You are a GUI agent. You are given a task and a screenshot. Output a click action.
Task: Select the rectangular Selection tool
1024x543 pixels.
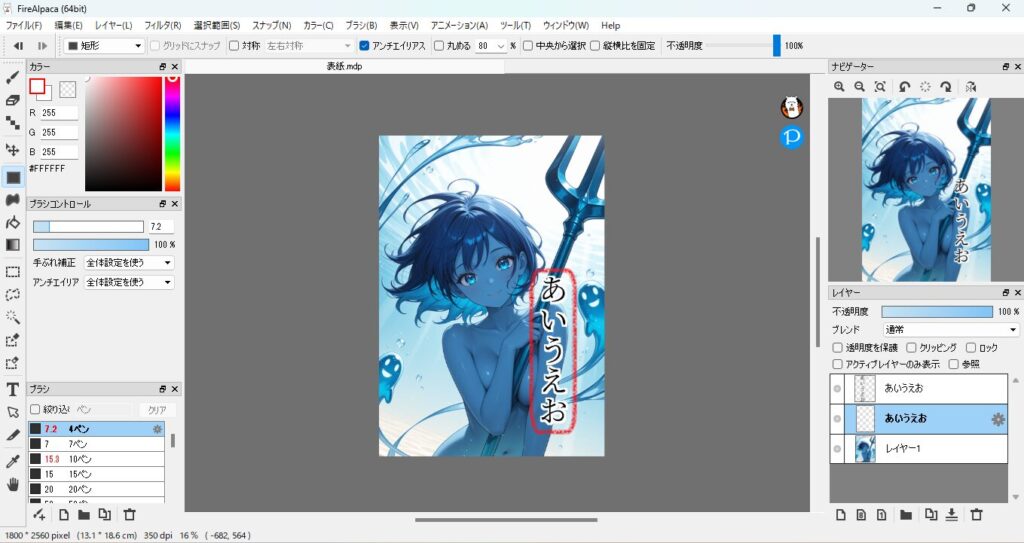click(x=12, y=272)
